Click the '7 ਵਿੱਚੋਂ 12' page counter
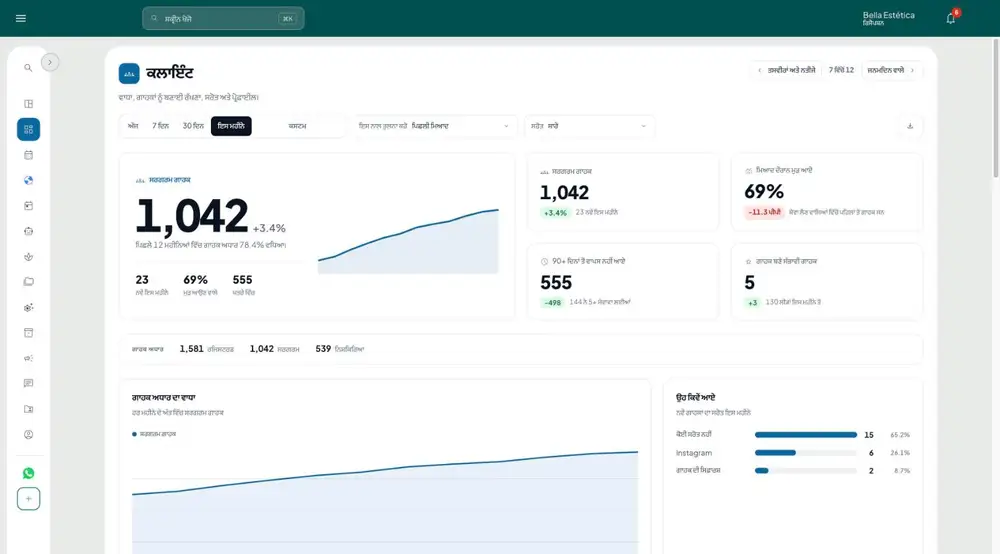1000x554 pixels. (841, 70)
